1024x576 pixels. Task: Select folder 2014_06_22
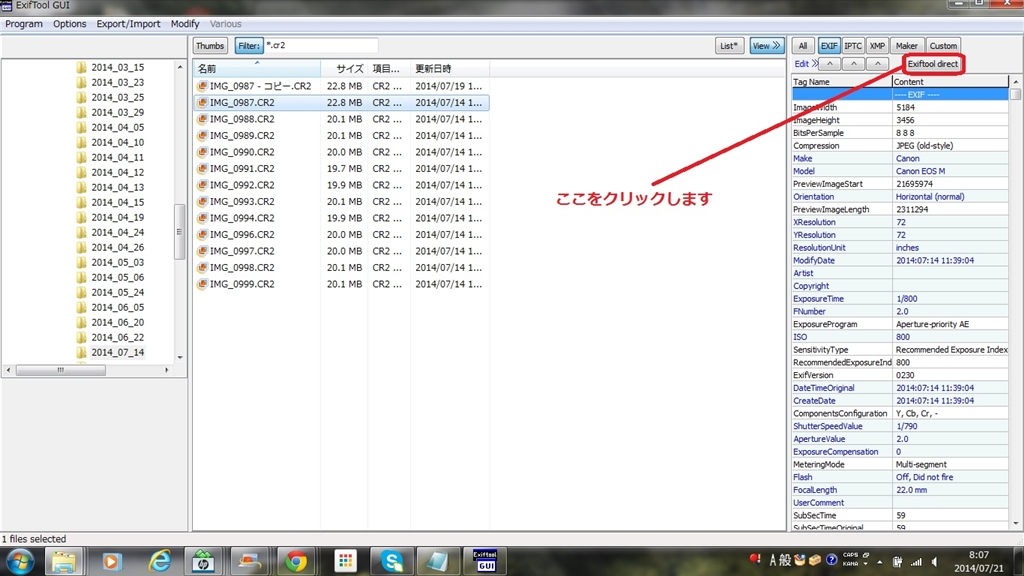point(118,338)
